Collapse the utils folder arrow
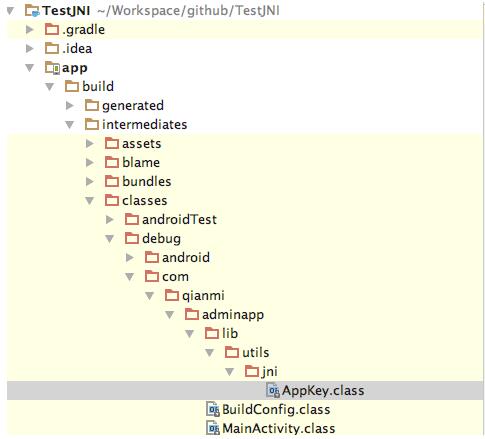485x439 pixels. 210,353
